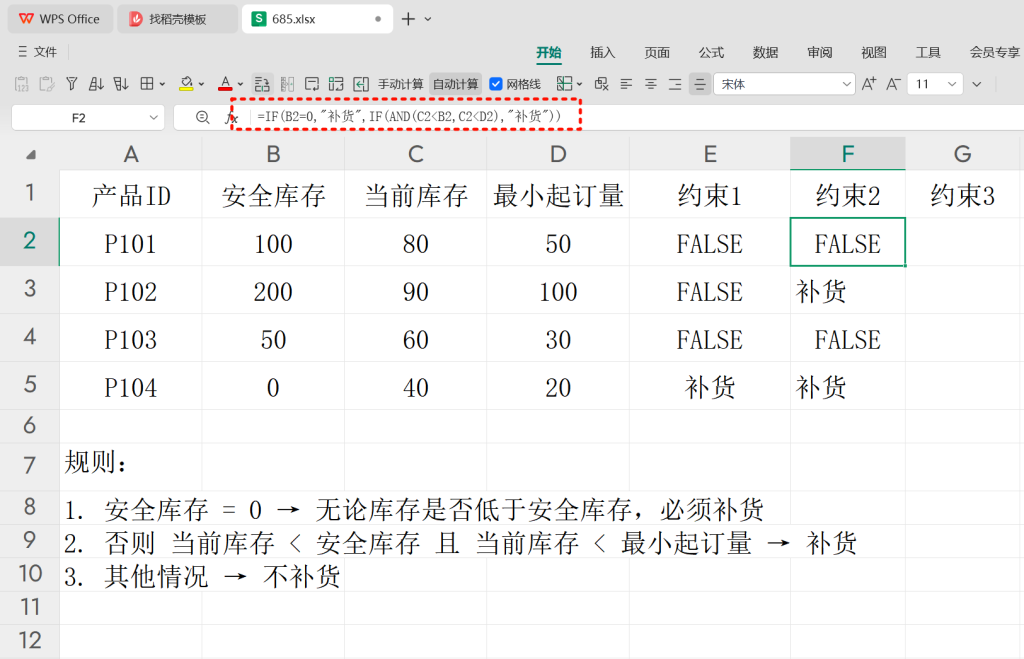
Task: Click the fill color bucket icon
Action: coord(186,84)
